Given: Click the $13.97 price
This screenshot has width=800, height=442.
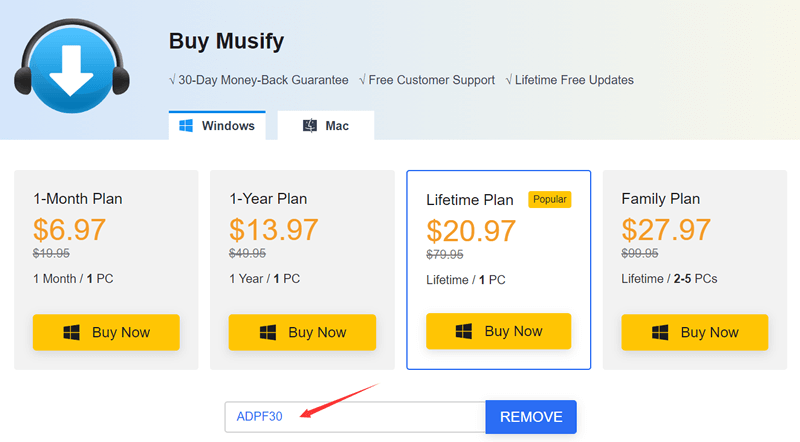Looking at the screenshot, I should 273,230.
